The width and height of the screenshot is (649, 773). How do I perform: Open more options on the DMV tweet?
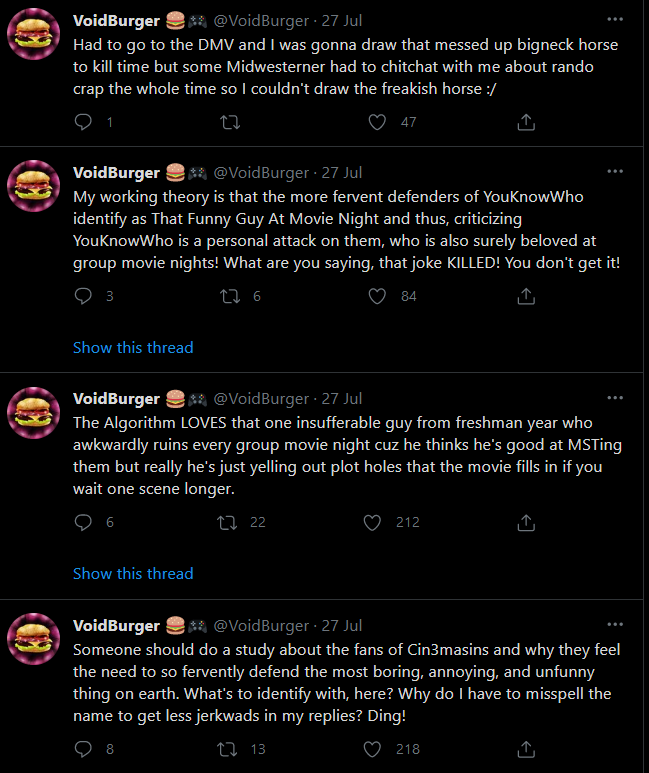tap(615, 19)
